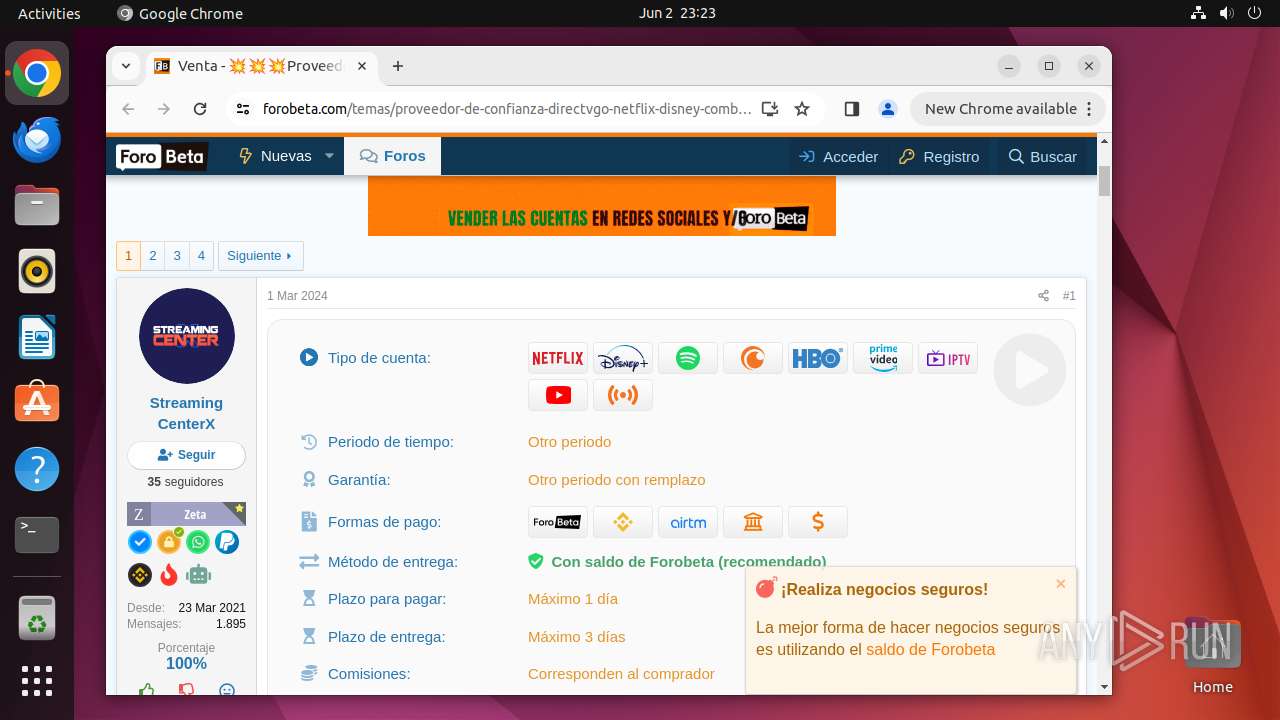Click the post #1 permalink
Viewport: 1280px width, 720px height.
1069,296
